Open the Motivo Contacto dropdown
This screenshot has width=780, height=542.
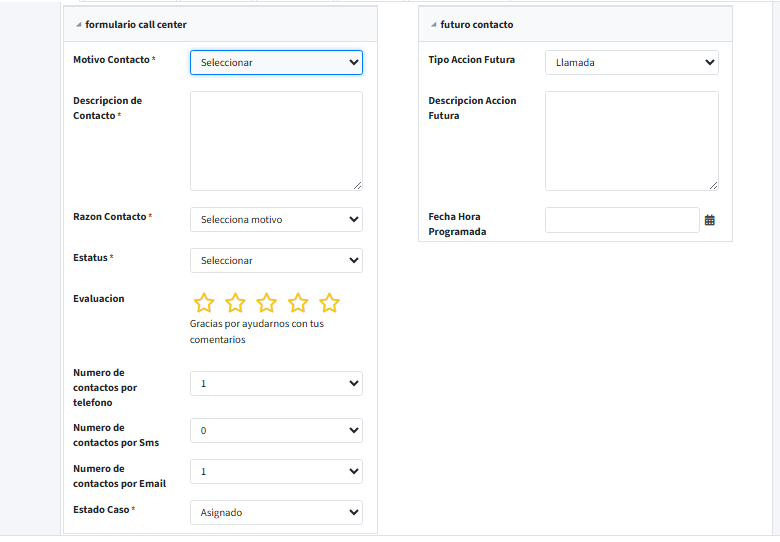coord(276,62)
